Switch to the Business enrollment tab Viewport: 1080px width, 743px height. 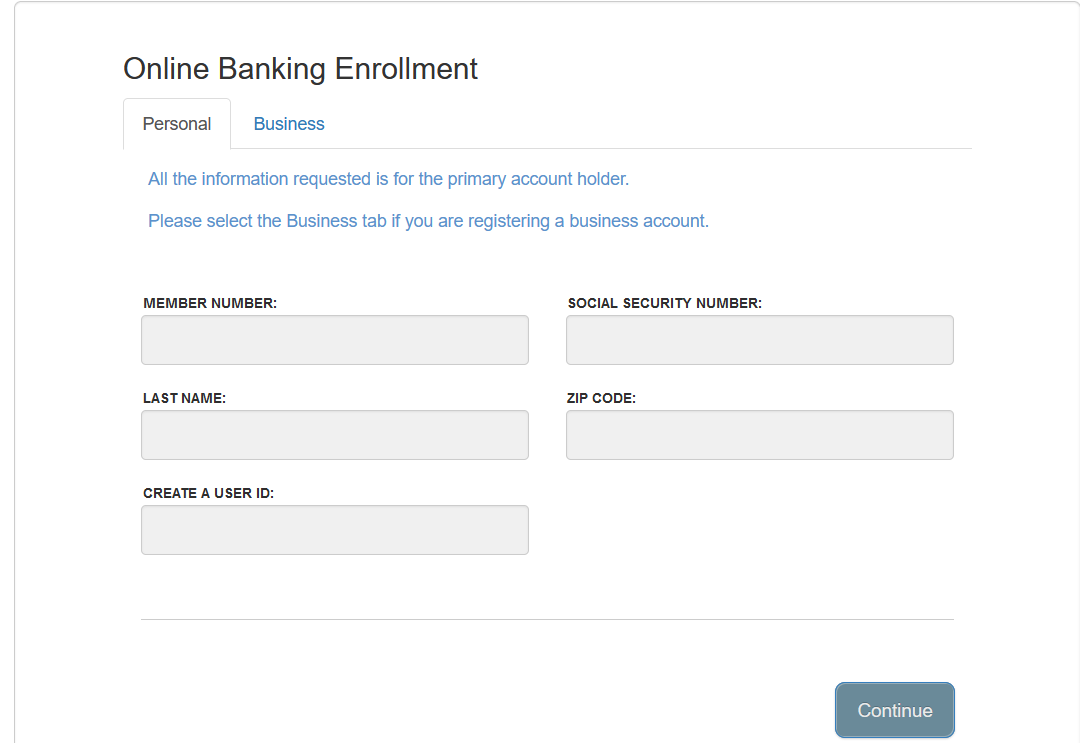pyautogui.click(x=289, y=124)
